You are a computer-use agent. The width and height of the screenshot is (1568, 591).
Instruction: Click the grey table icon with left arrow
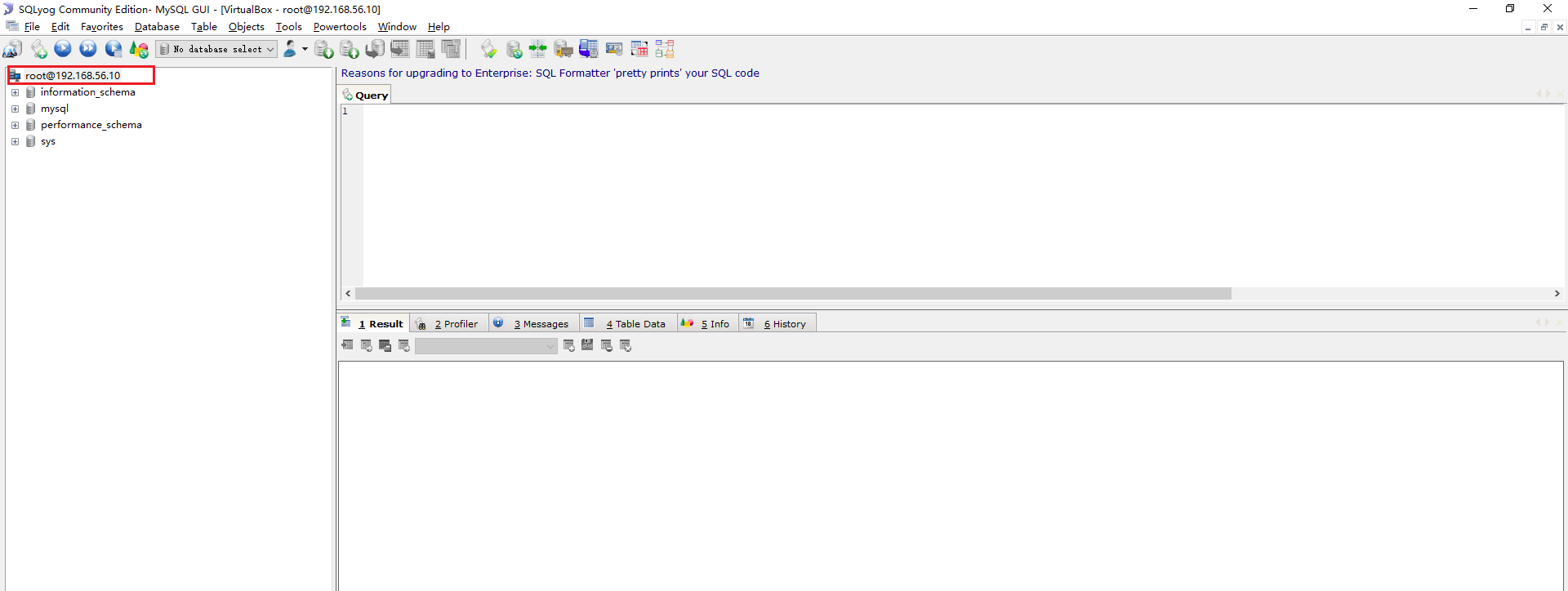400,49
